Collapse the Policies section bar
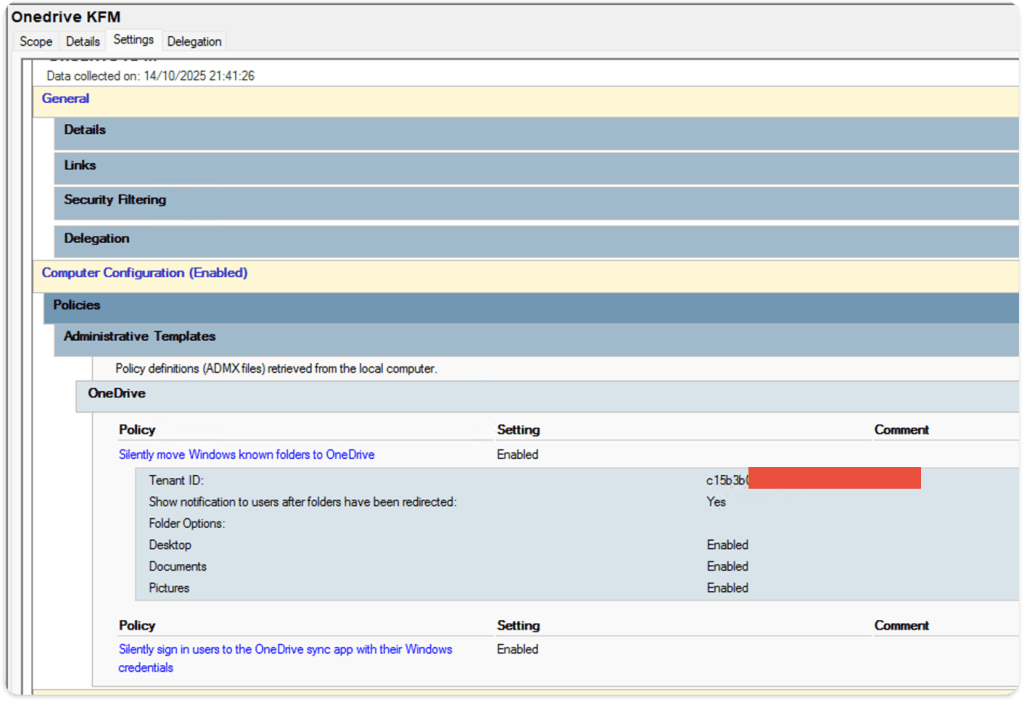 coord(77,305)
